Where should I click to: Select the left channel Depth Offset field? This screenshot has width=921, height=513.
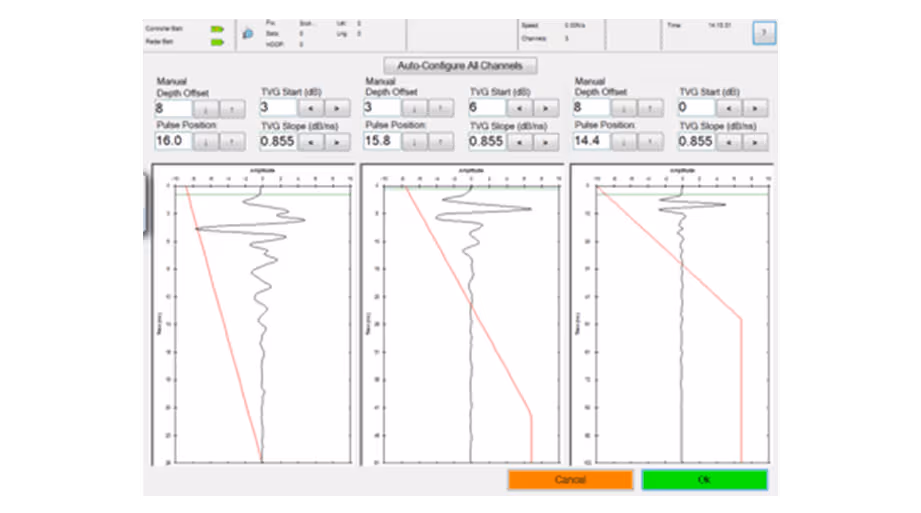[x=173, y=109]
